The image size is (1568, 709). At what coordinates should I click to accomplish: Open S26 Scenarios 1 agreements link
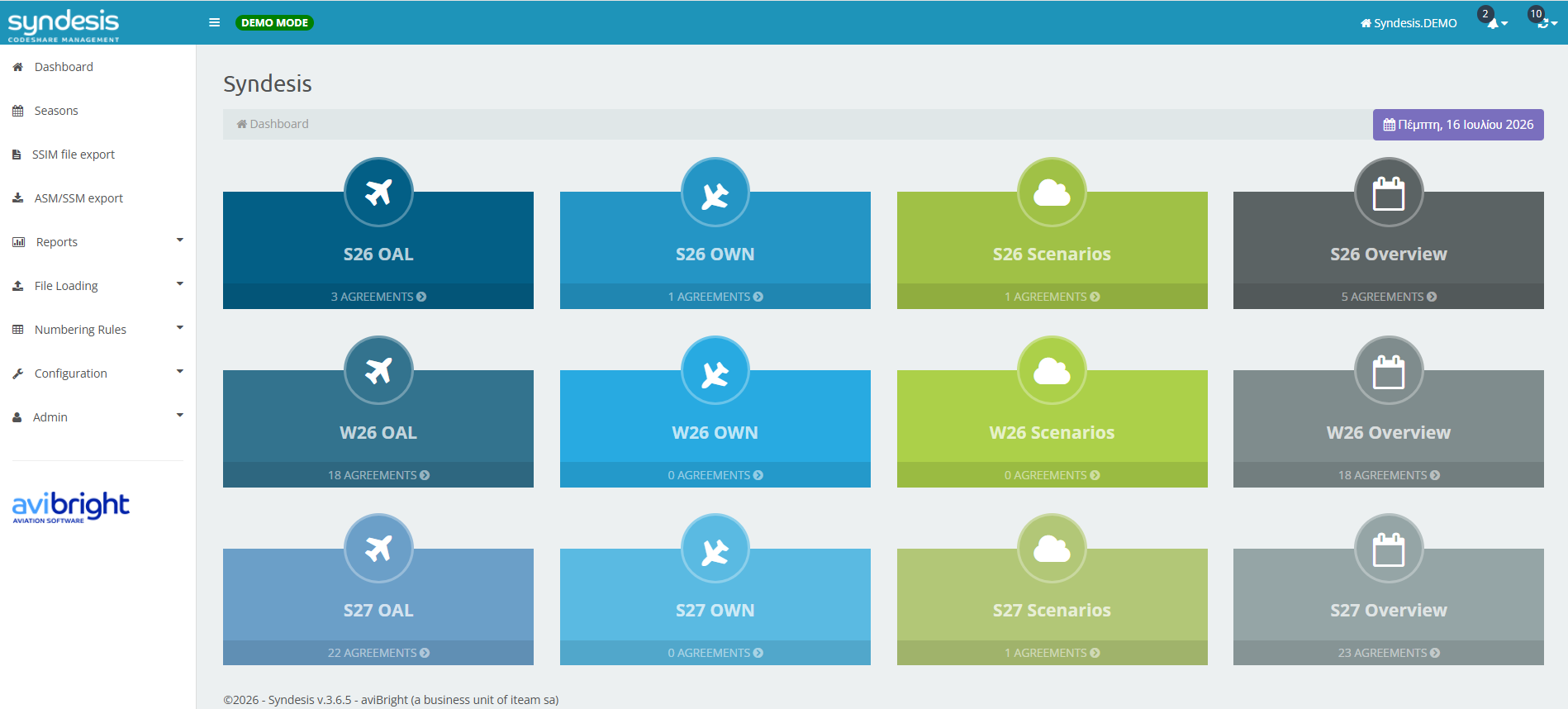click(1052, 297)
